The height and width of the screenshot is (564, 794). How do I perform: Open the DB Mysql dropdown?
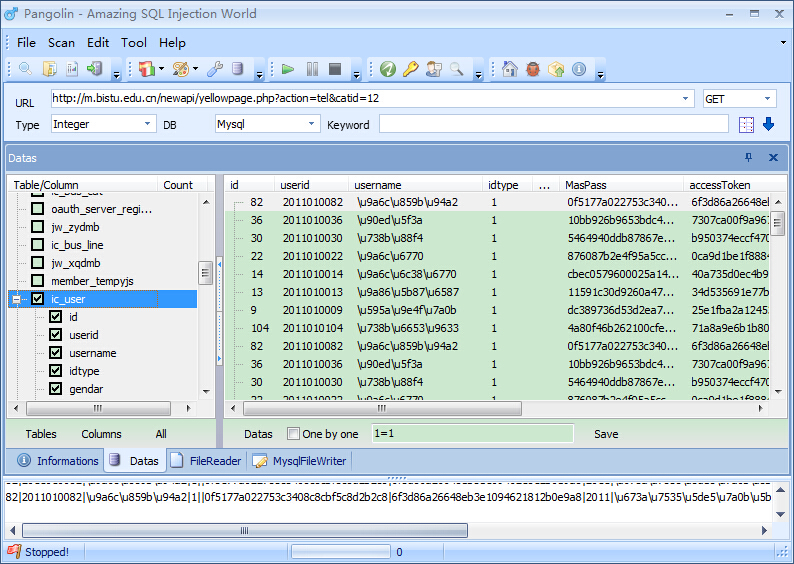(x=311, y=124)
